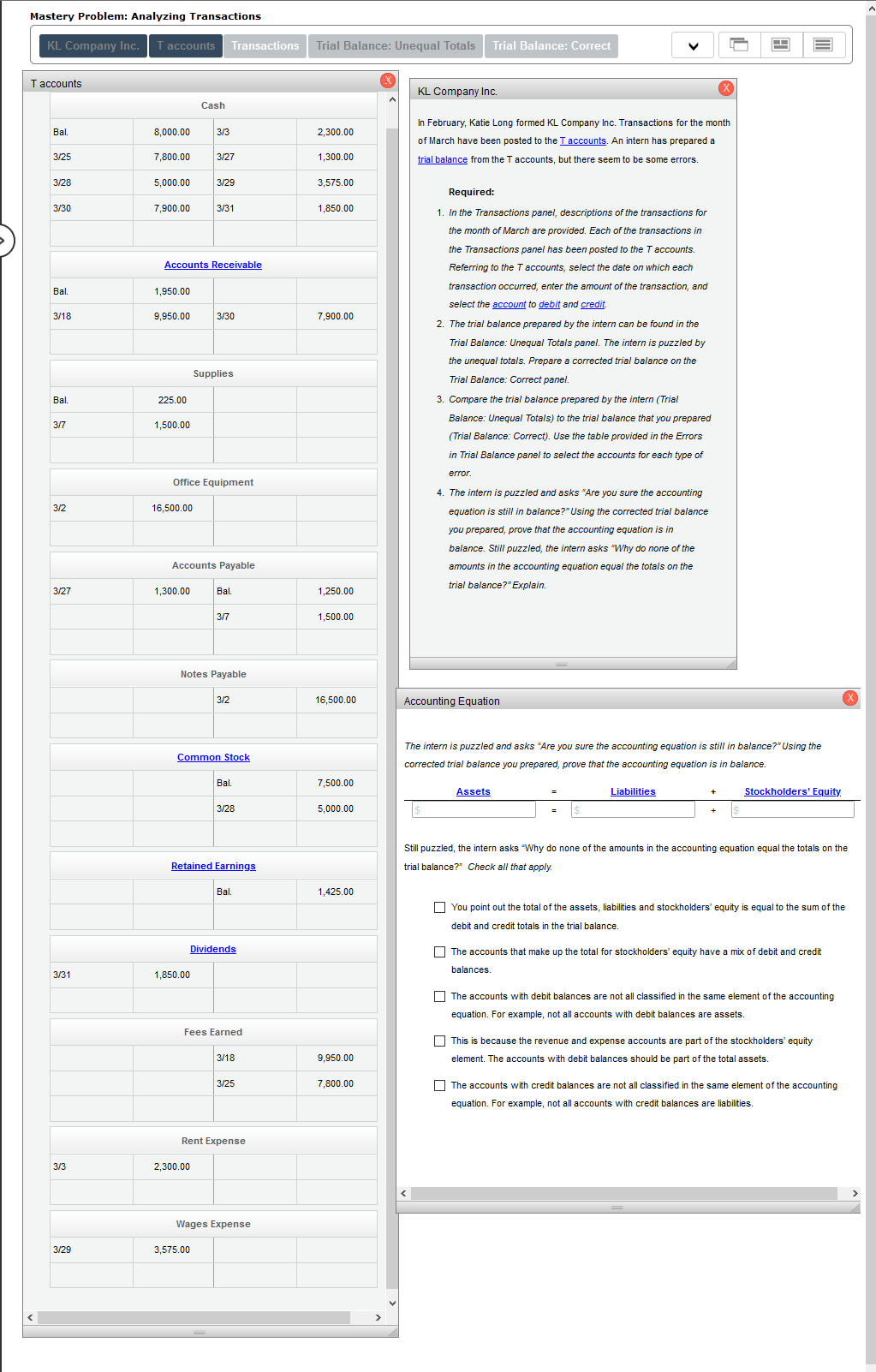Open the Trial Balance: Unequal Totals tab

396,45
